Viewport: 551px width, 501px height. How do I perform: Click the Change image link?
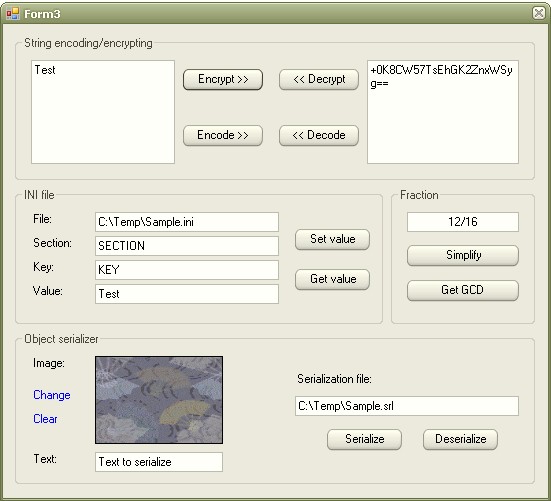click(x=52, y=395)
